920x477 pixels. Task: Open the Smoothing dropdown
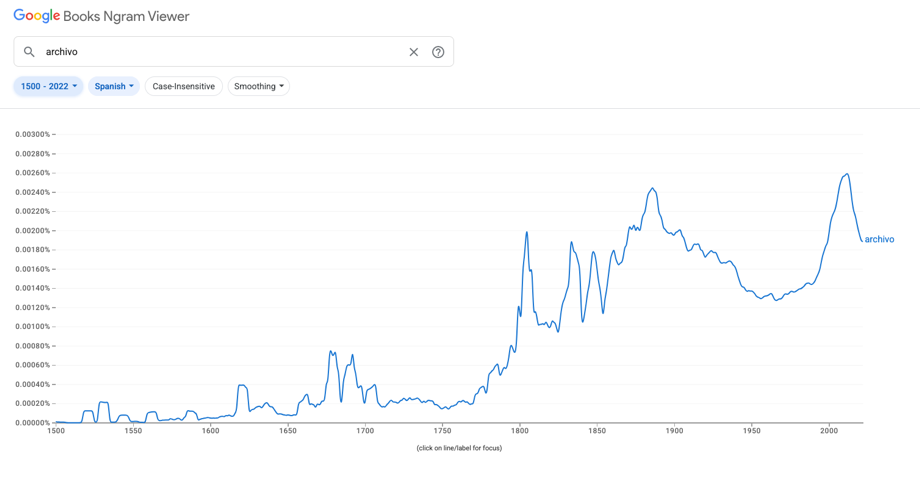coord(259,86)
